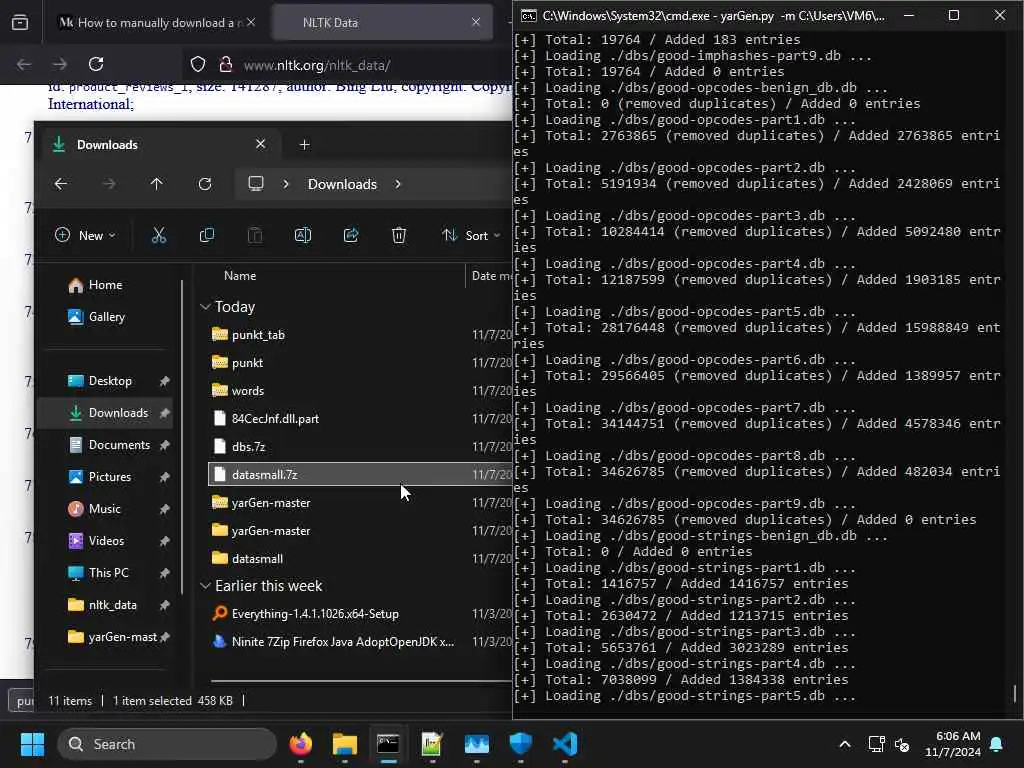Expand chevron before Downloads in address bar
This screenshot has height=768, width=1024.
click(286, 184)
